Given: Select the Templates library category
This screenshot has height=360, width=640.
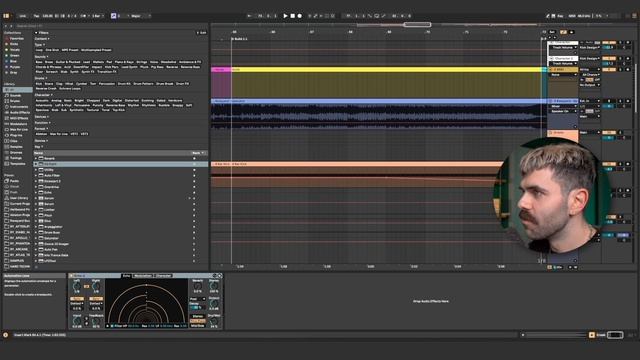Looking at the screenshot, I should pos(17,164).
